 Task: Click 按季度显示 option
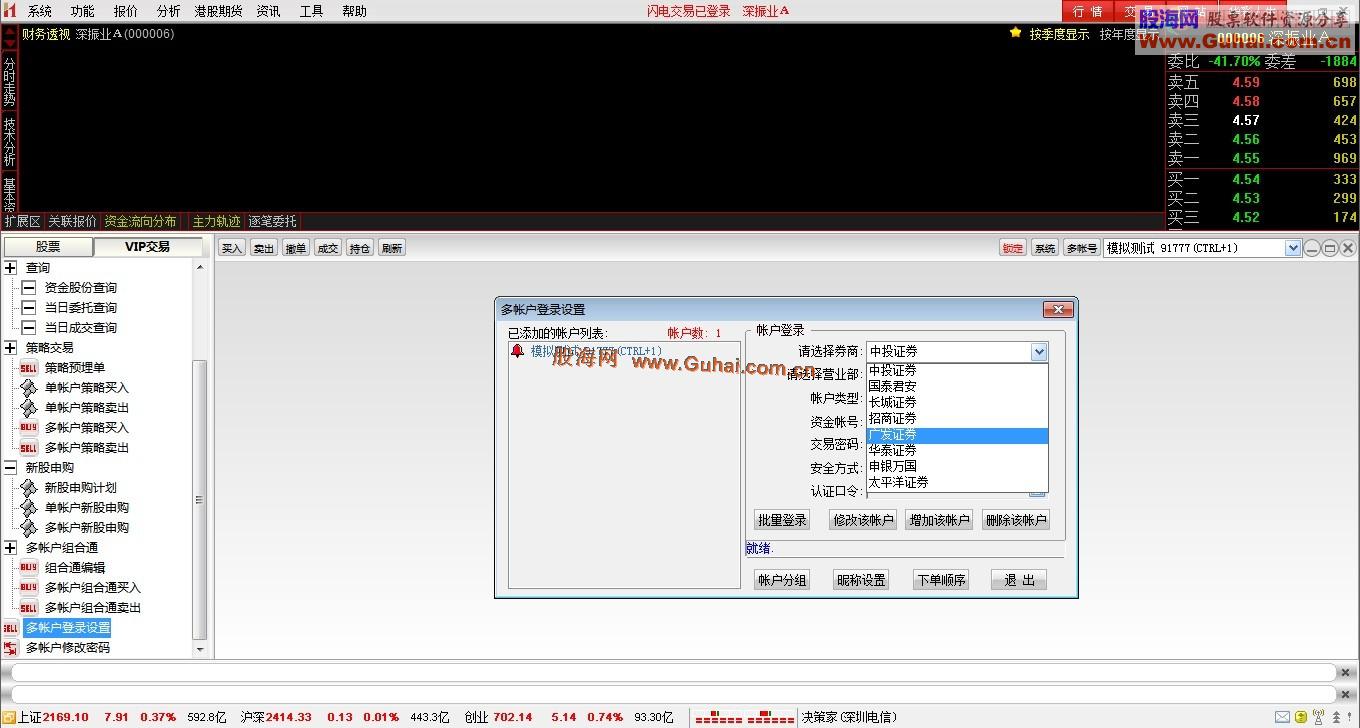(1060, 34)
